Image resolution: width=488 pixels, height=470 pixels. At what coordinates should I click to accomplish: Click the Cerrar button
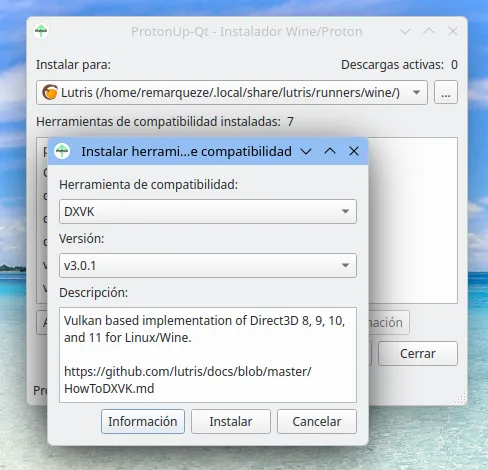coord(418,354)
